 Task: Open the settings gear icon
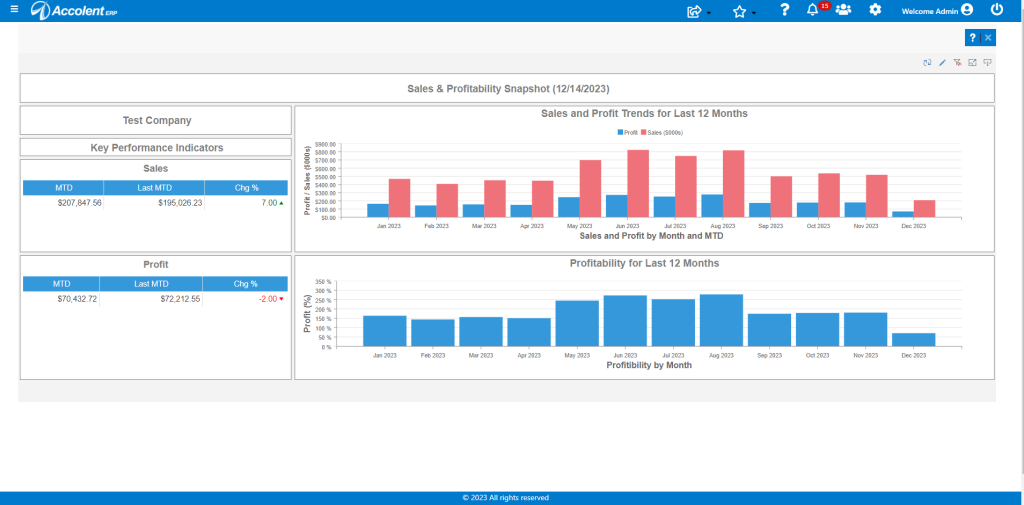coord(875,10)
